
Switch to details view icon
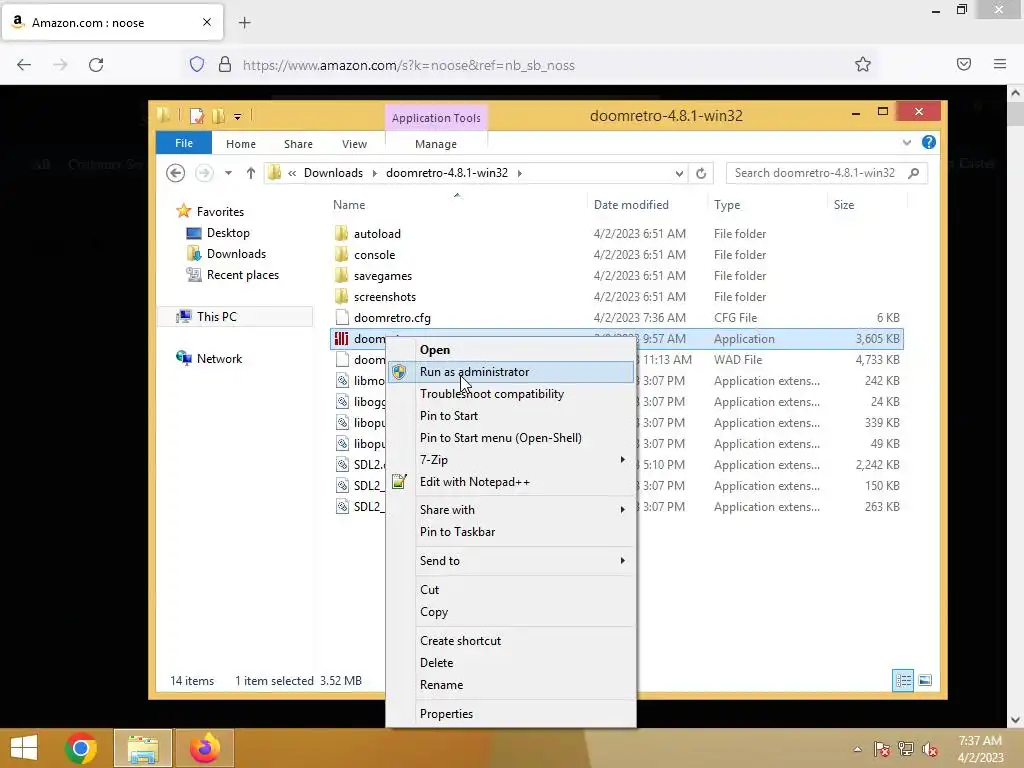tap(903, 680)
